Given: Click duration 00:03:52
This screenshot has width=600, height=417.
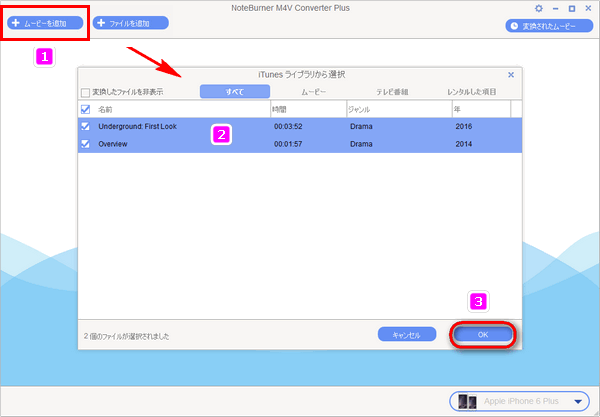Looking at the screenshot, I should (x=288, y=126).
